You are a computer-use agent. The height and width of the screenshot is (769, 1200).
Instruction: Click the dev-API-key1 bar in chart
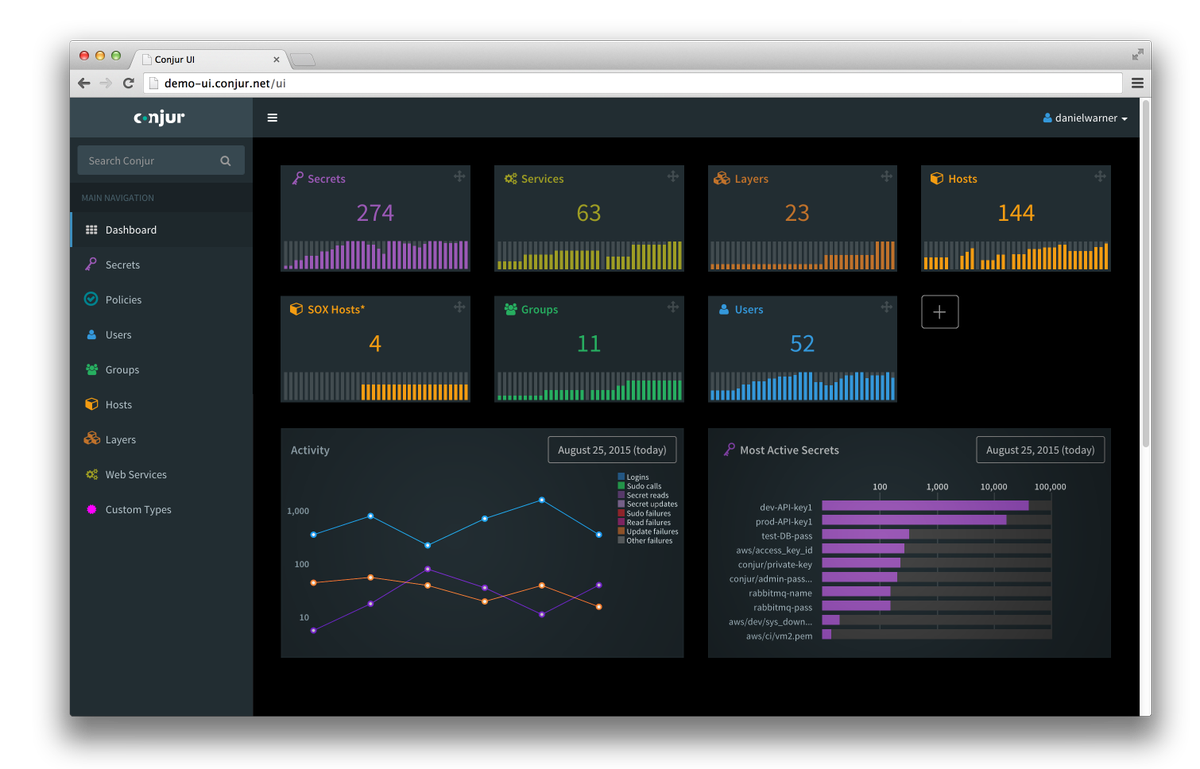coord(925,506)
